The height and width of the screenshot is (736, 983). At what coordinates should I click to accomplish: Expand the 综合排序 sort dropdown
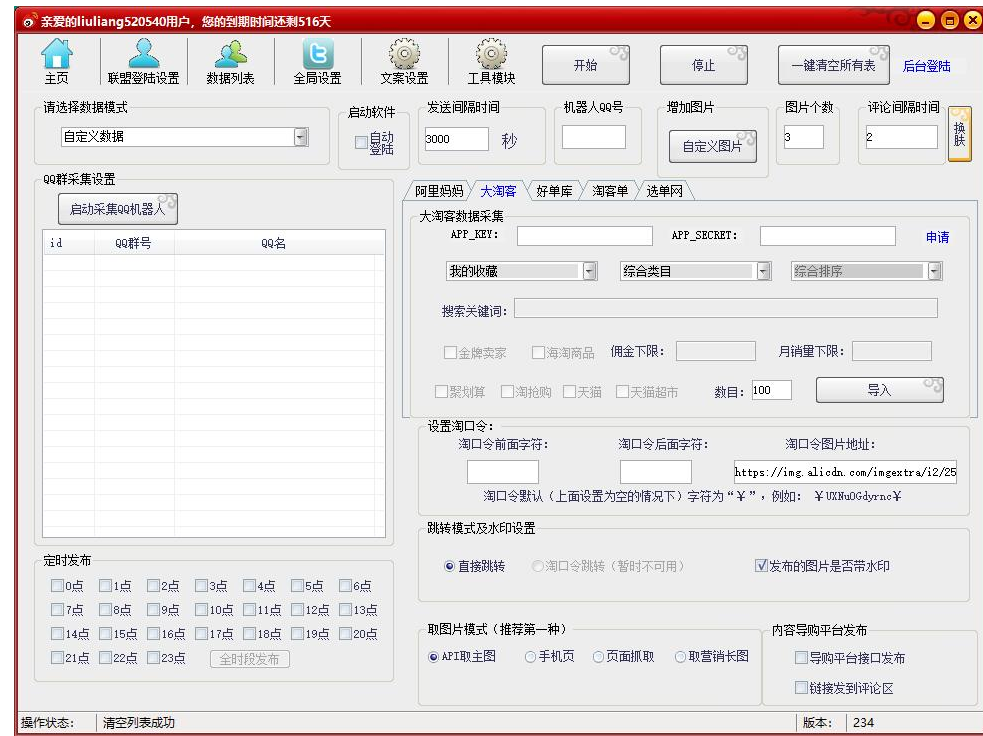tap(935, 271)
